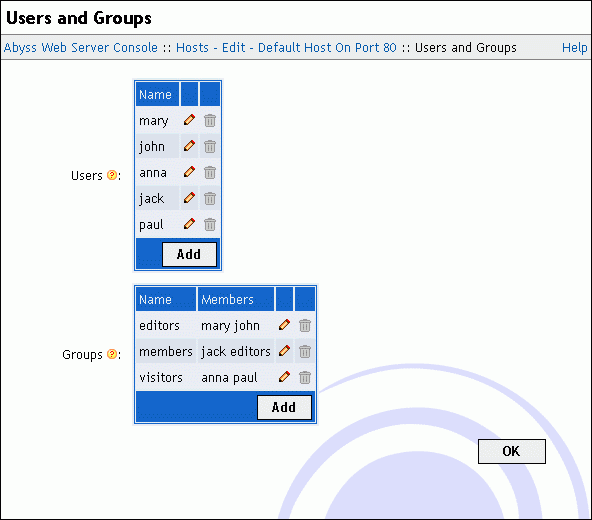
Task: Select group name visitors in table
Action: 161,378
